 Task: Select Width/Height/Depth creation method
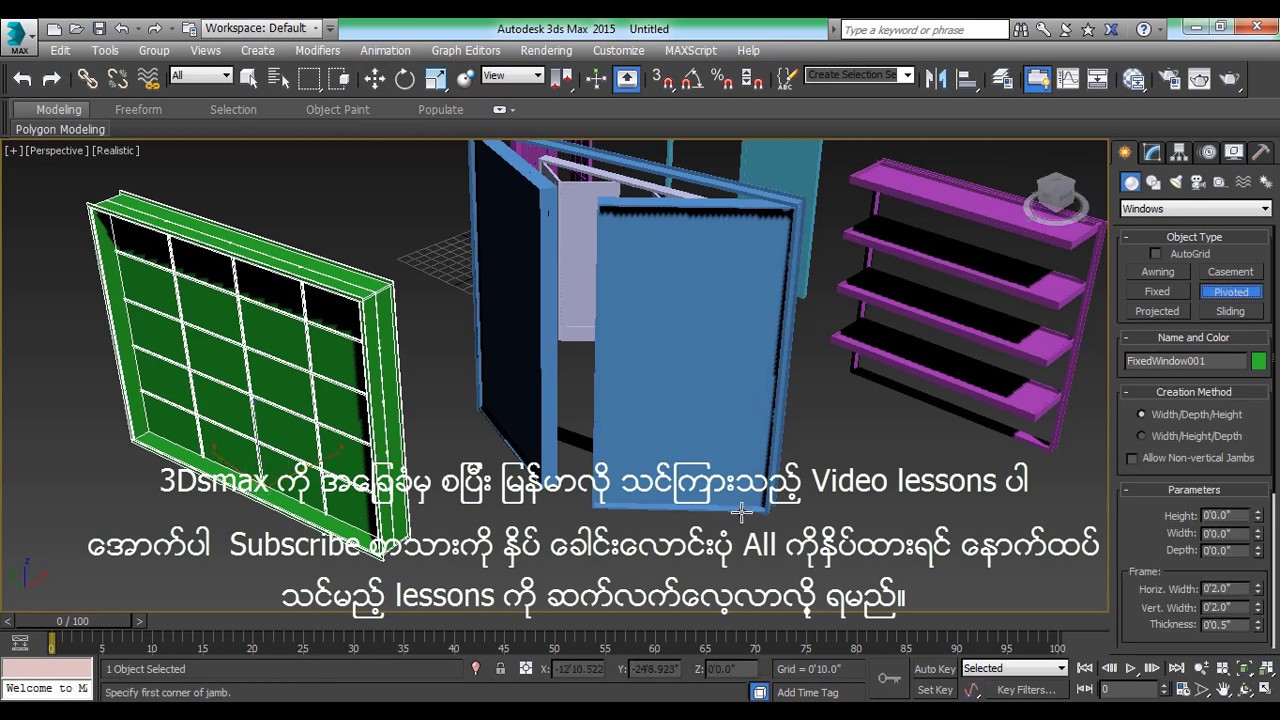click(1141, 436)
